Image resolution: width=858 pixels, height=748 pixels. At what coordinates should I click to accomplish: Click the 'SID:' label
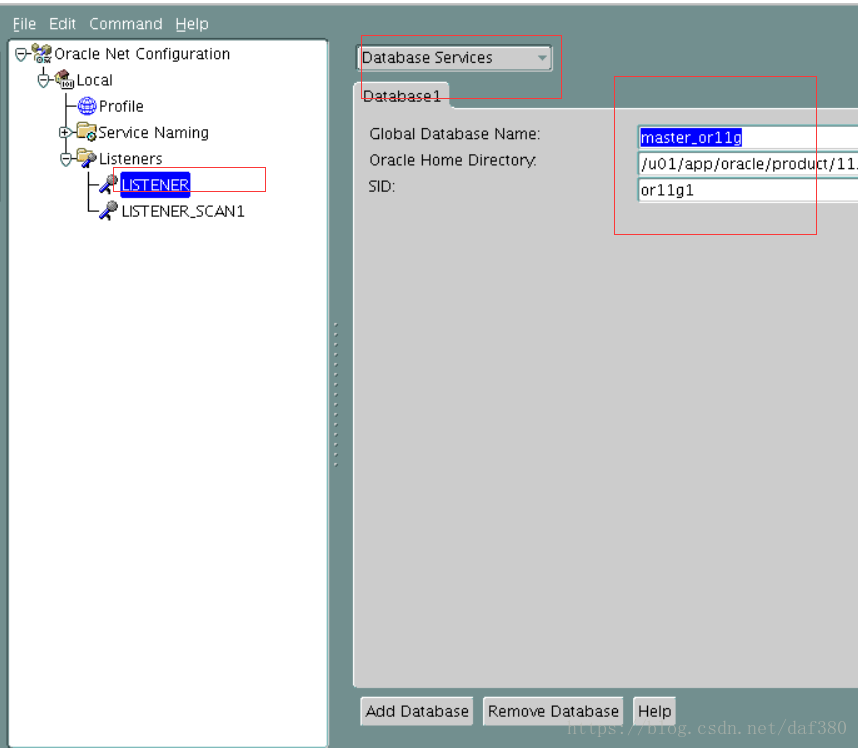382,187
